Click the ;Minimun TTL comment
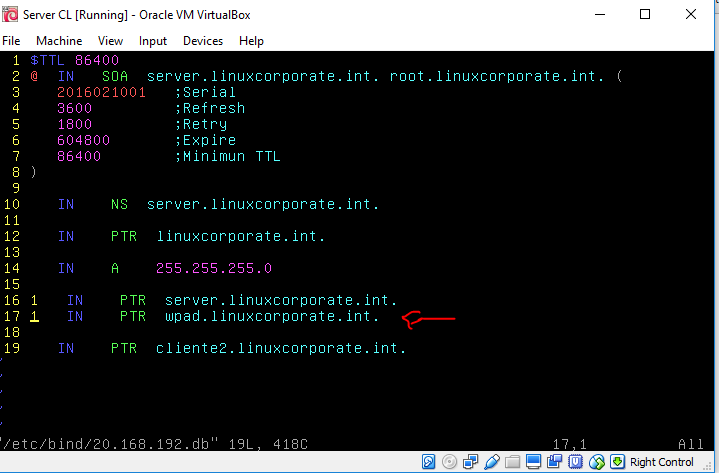719x473 pixels. pyautogui.click(x=227, y=156)
